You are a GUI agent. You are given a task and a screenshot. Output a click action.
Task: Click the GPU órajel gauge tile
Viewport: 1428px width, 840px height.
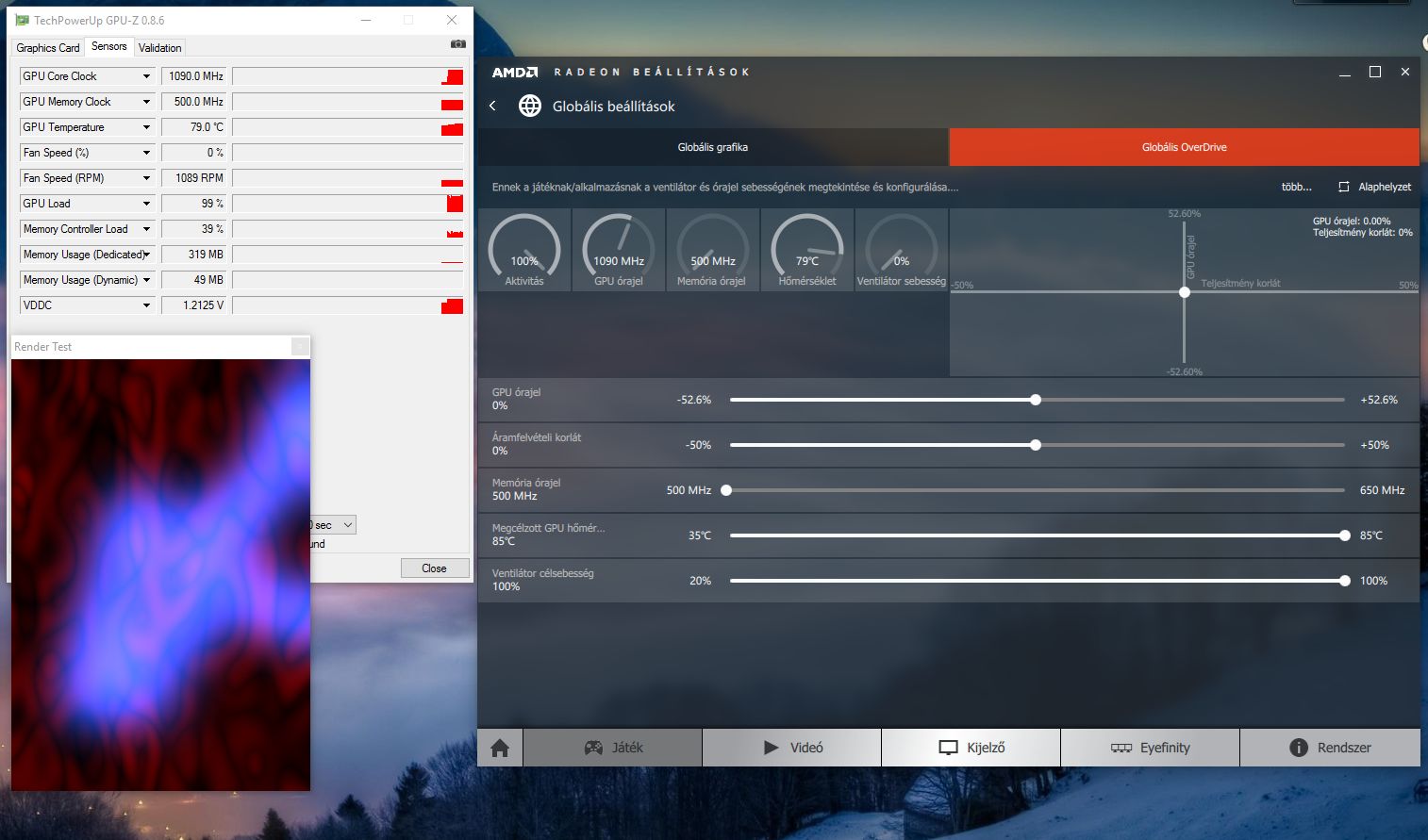coord(619,249)
